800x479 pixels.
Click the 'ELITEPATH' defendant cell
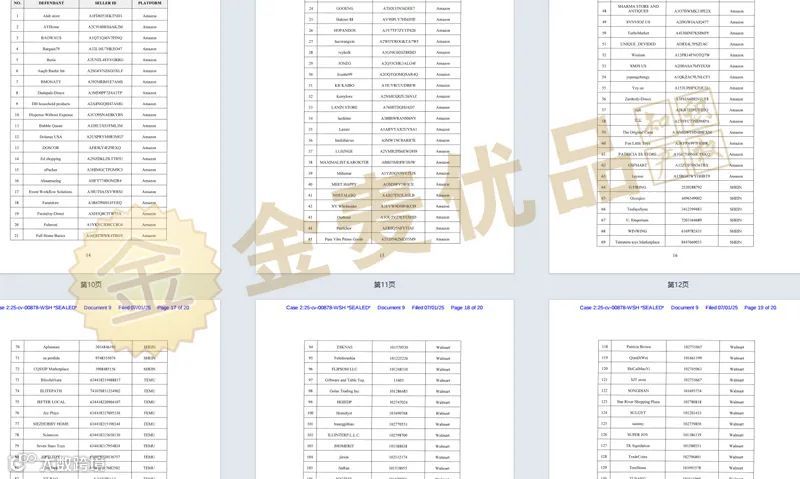click(52, 391)
